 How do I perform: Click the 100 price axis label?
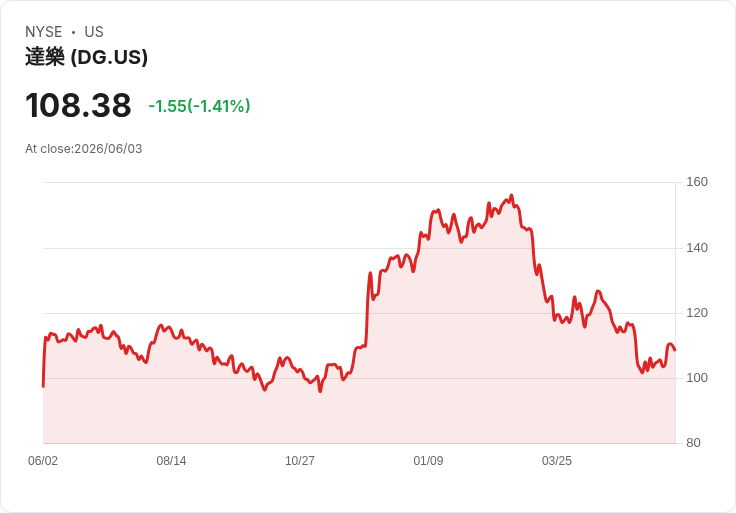[697, 378]
